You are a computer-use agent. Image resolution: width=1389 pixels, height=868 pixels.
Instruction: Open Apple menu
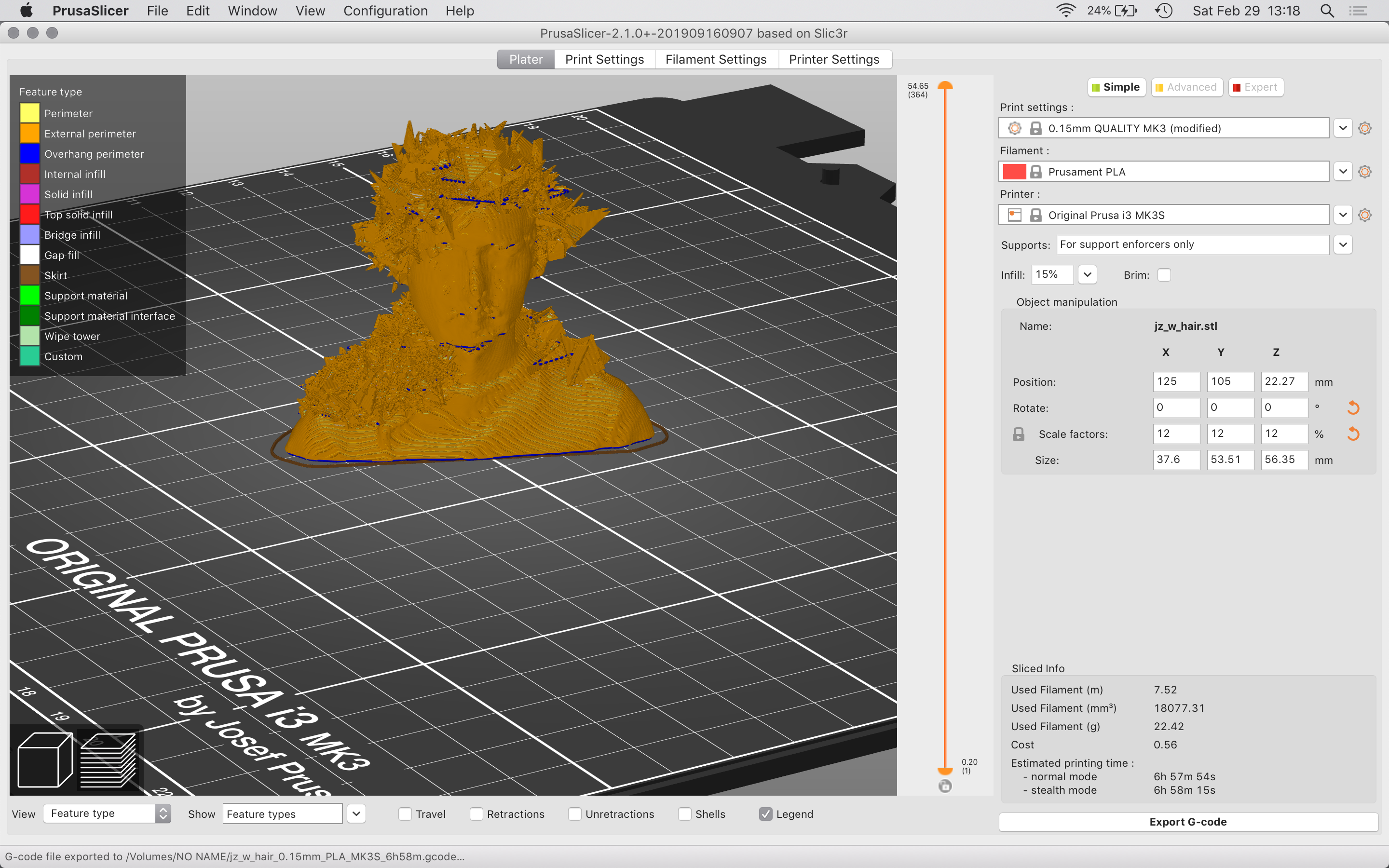point(27,10)
